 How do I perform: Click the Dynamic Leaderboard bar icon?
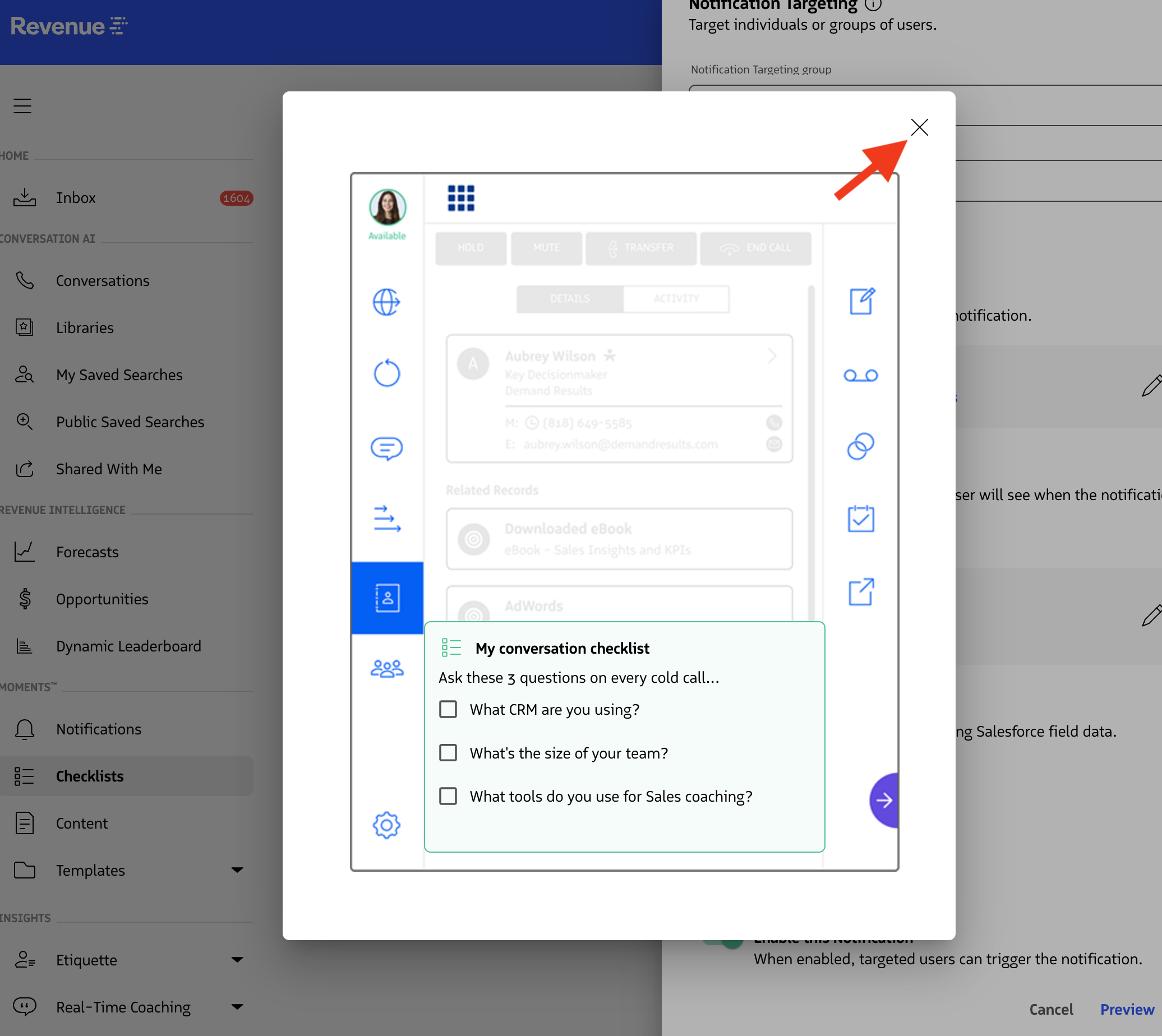(x=25, y=646)
